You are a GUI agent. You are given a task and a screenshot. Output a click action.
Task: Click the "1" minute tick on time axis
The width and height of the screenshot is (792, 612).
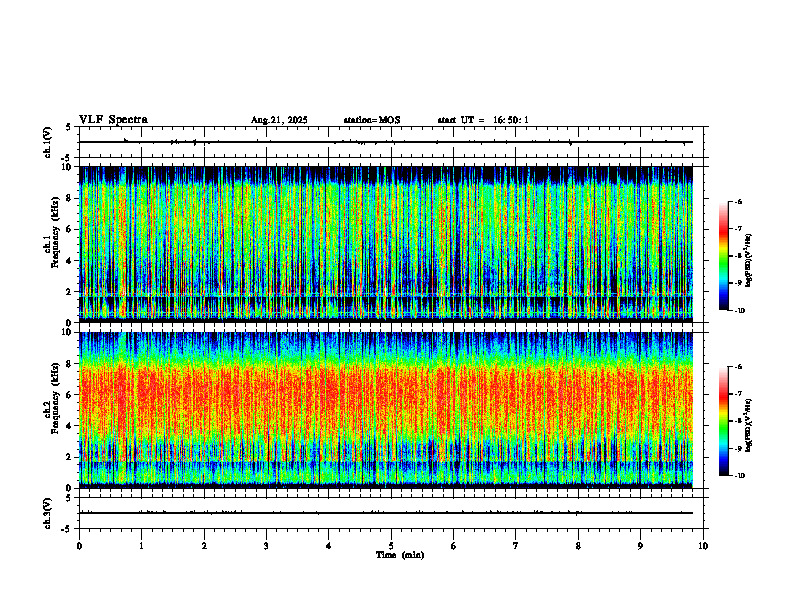(x=141, y=546)
